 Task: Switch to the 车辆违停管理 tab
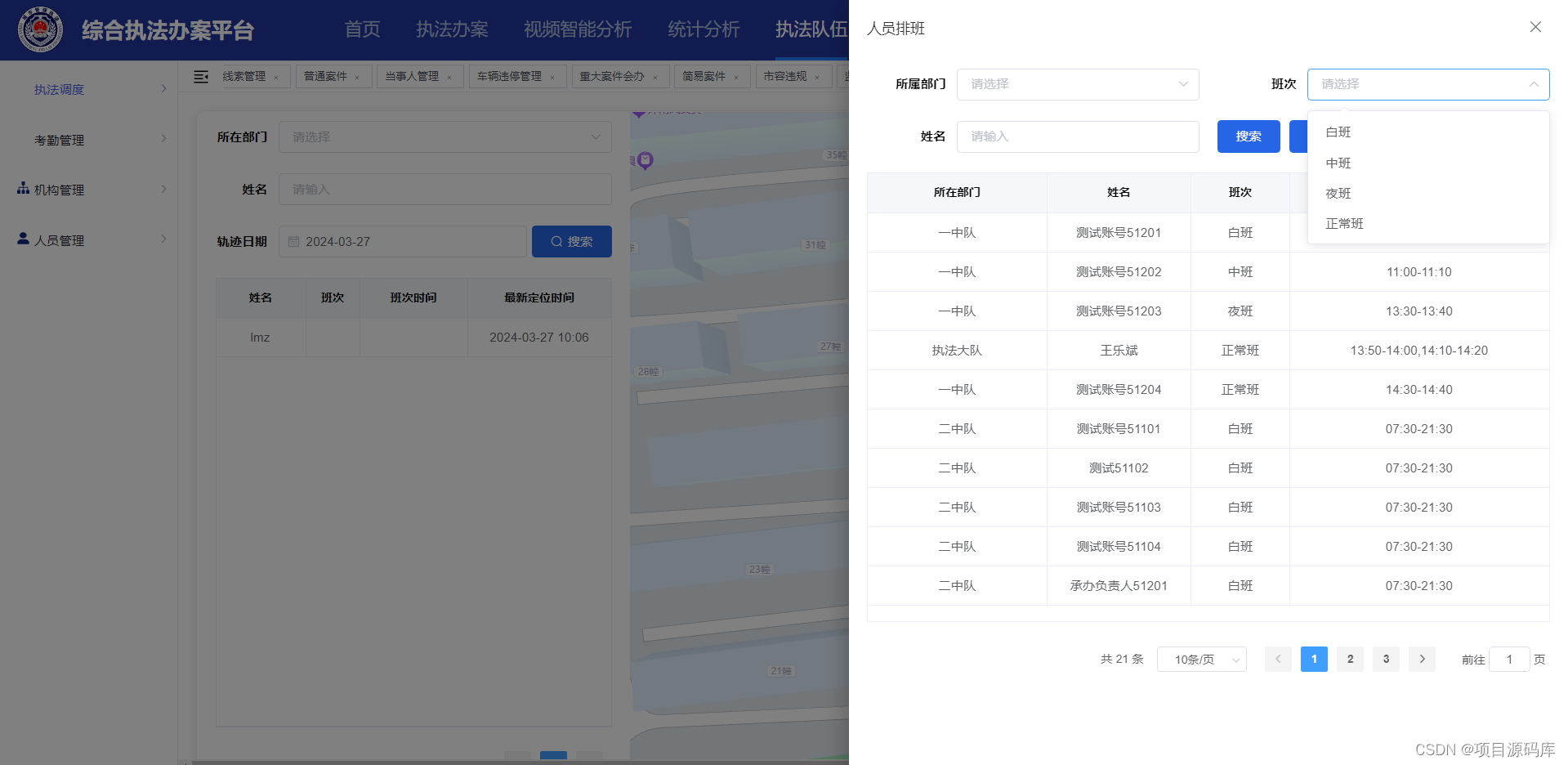click(509, 76)
